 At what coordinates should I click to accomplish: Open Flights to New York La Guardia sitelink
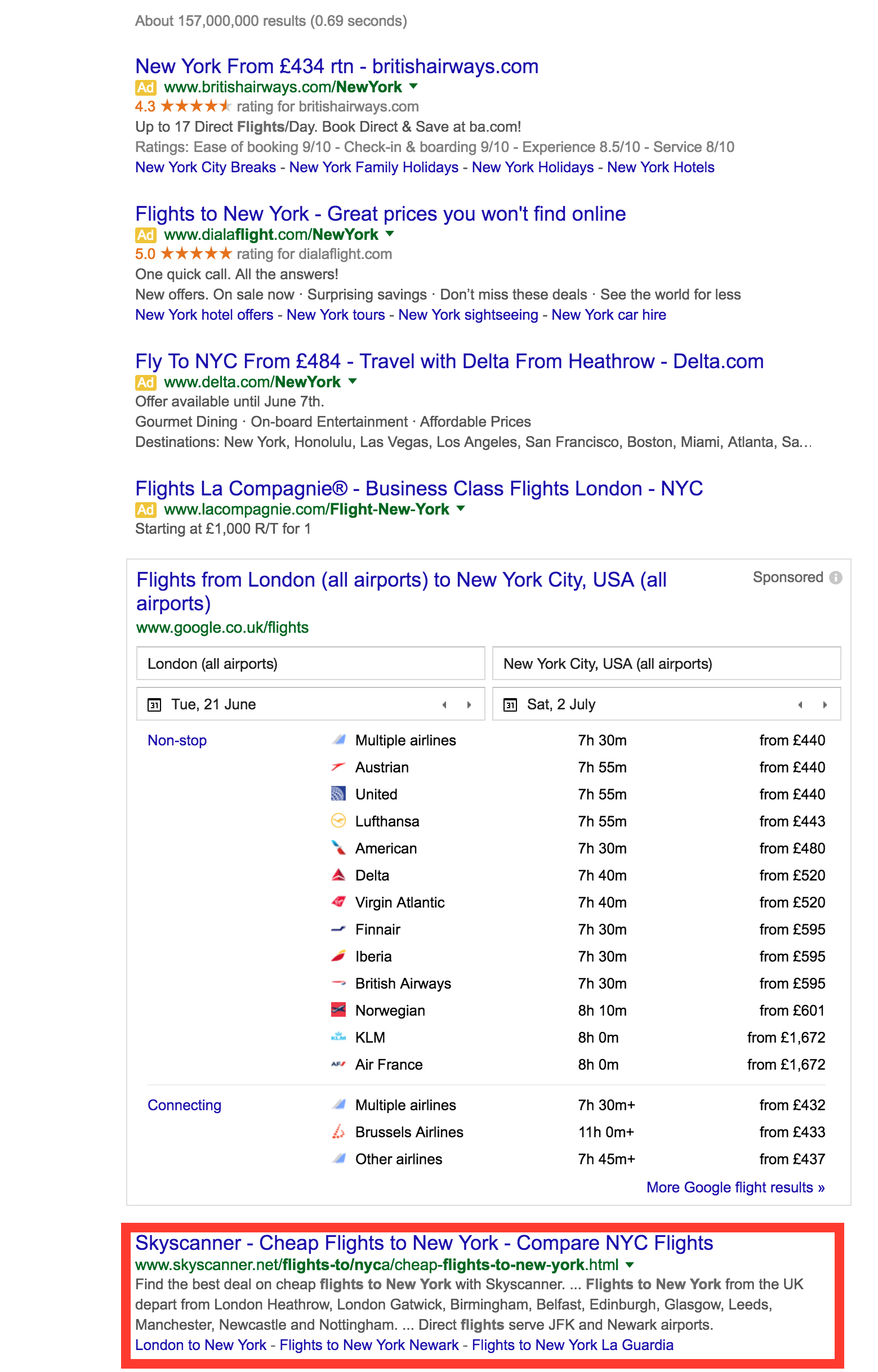[572, 1345]
